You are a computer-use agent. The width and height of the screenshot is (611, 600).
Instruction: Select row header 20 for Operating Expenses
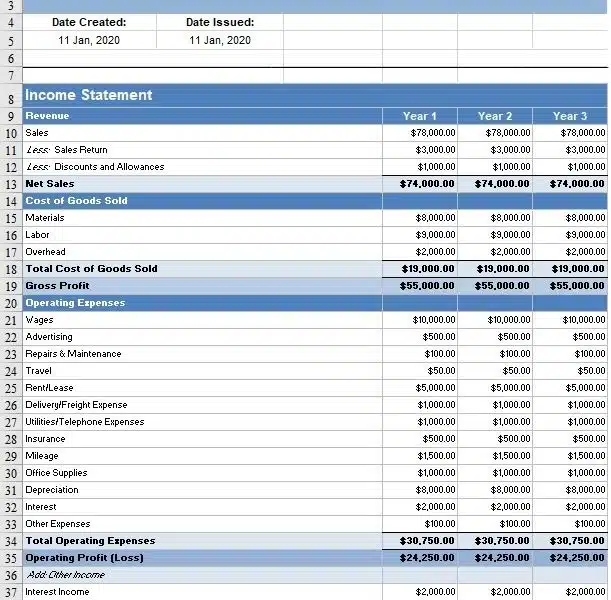pos(11,303)
